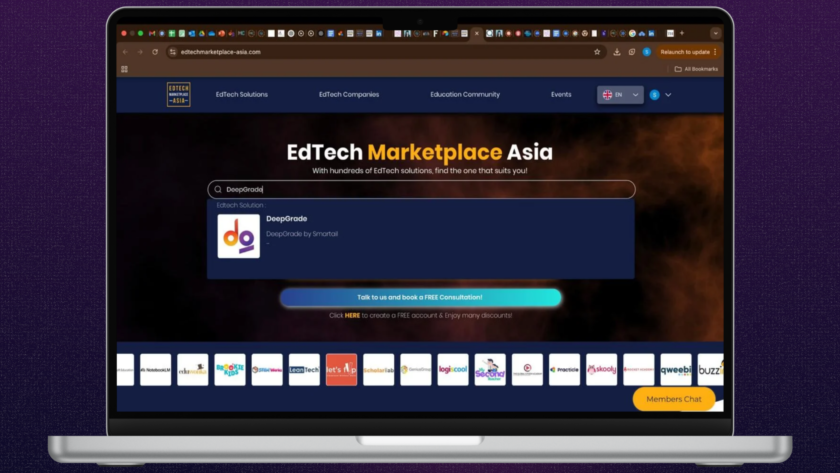Bookmark this page with the star icon
Viewport: 840px width, 473px height.
[597, 52]
